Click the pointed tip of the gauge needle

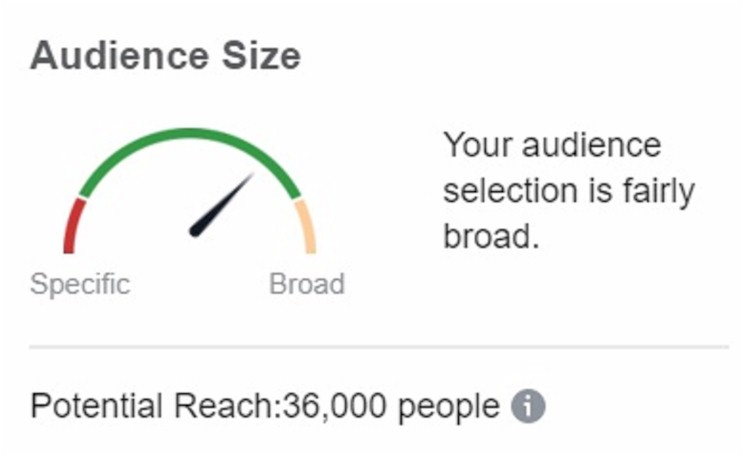coord(250,178)
